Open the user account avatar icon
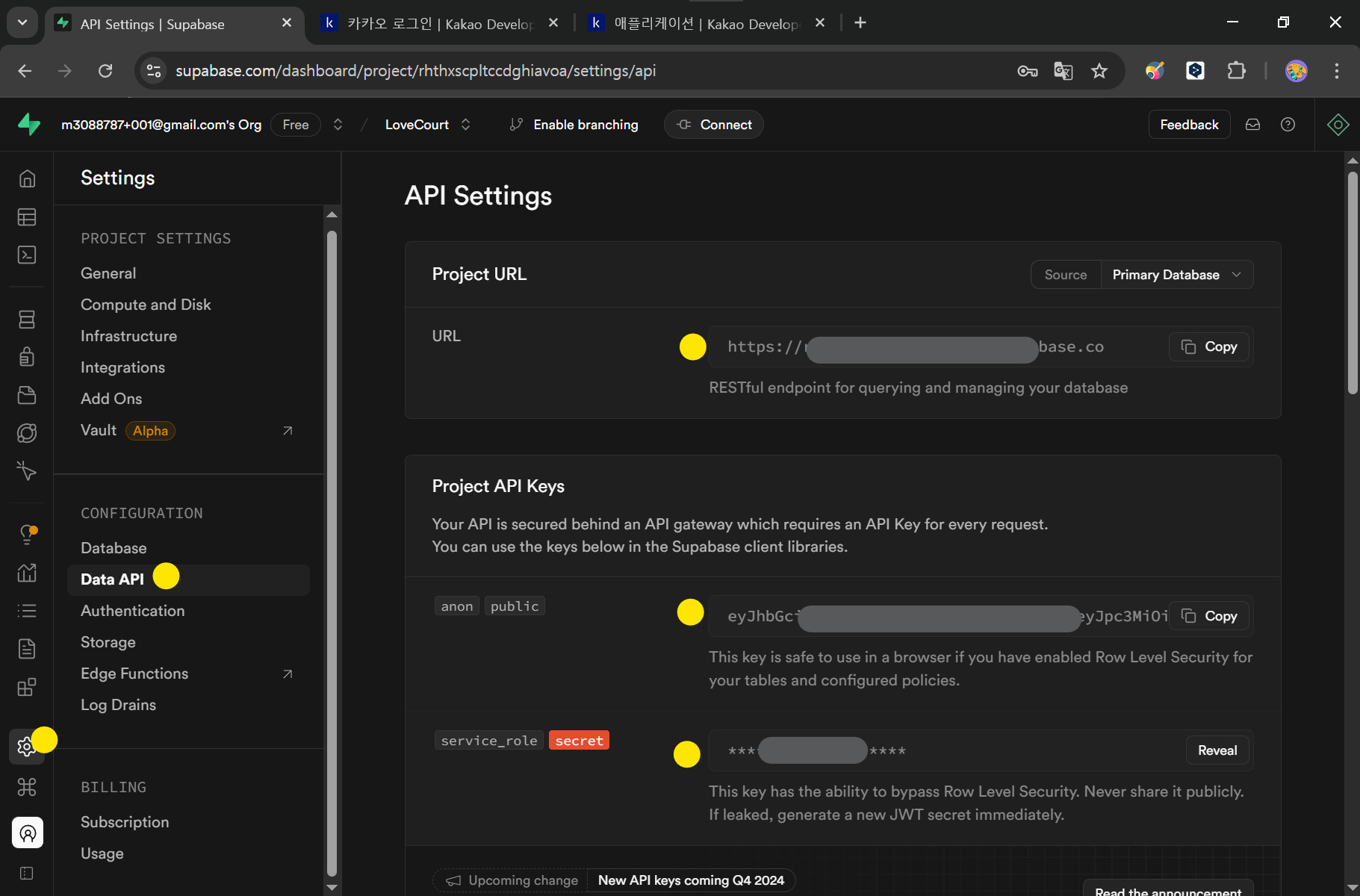The width and height of the screenshot is (1360, 896). point(28,833)
